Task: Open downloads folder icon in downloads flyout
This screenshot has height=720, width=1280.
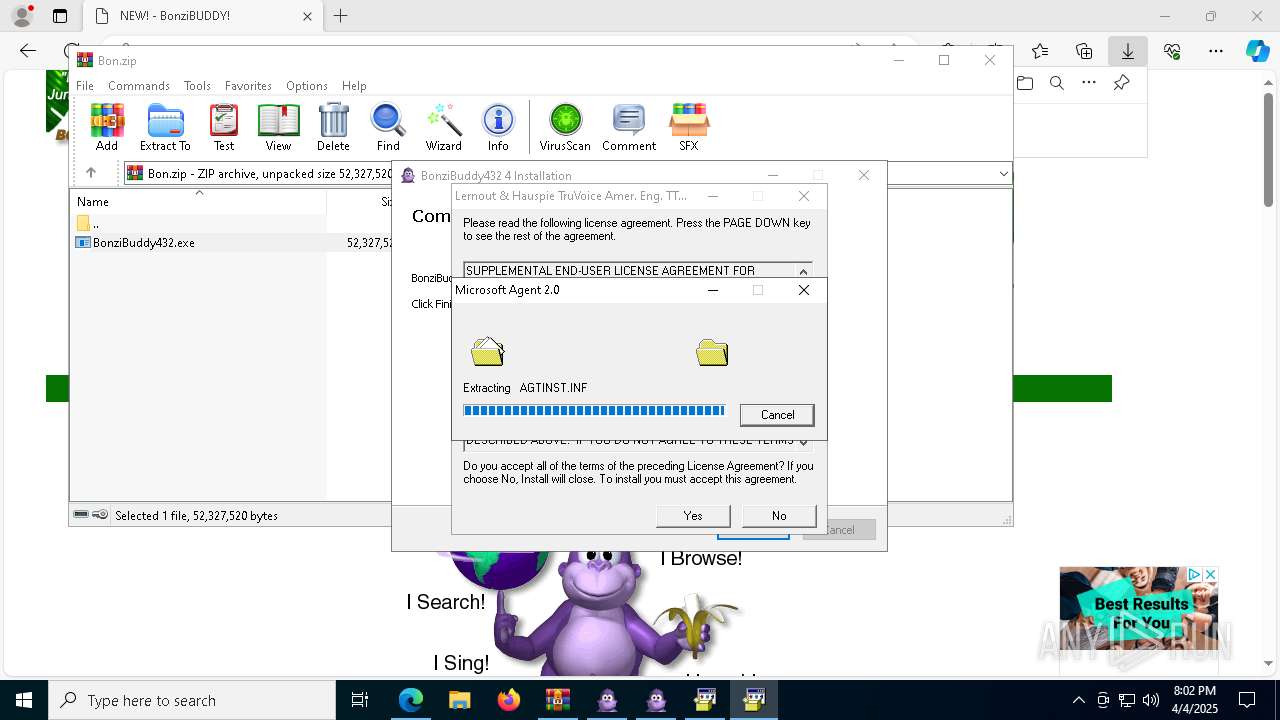Action: click(1025, 83)
